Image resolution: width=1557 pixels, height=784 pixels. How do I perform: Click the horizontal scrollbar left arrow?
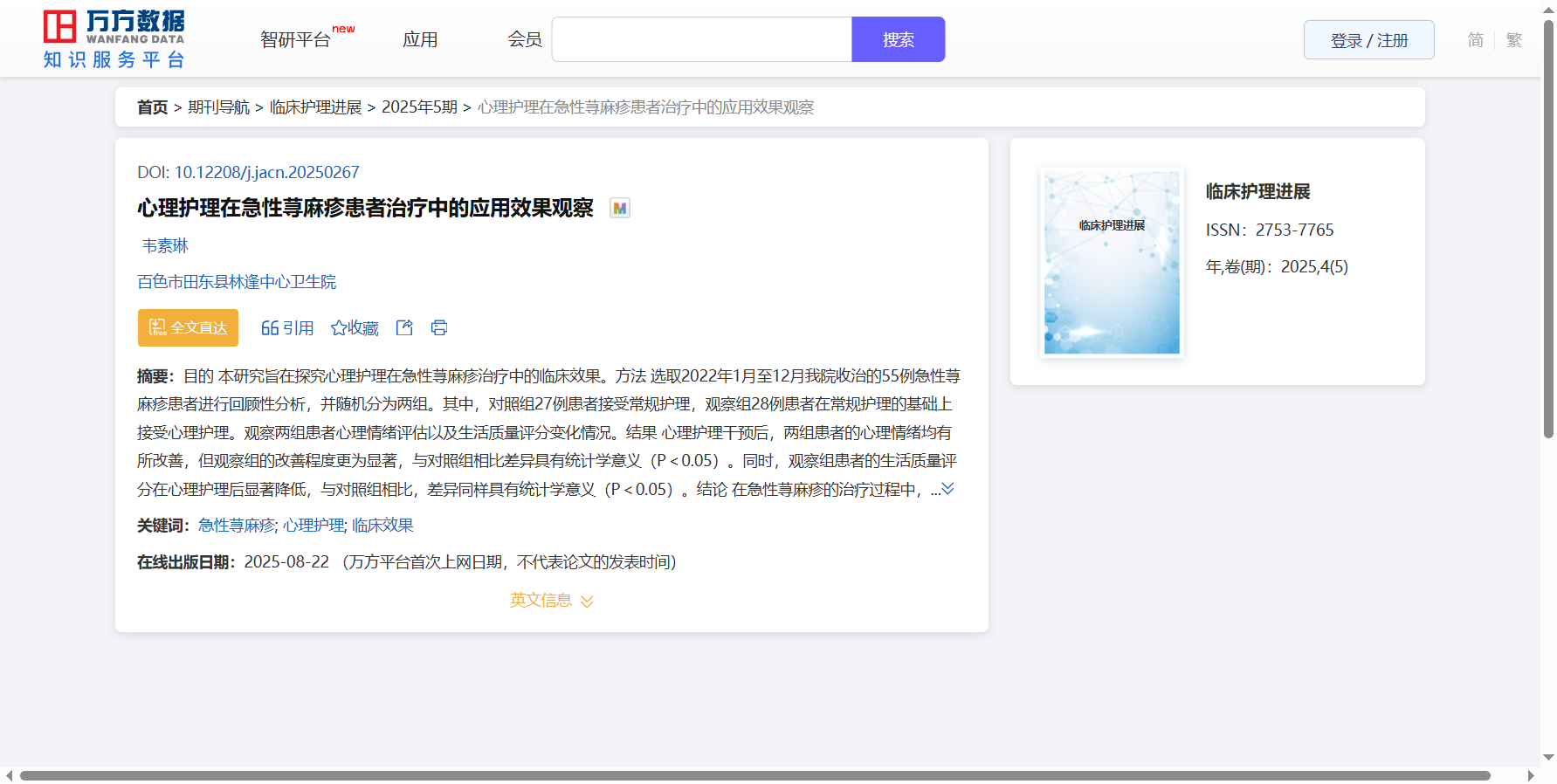pos(9,775)
